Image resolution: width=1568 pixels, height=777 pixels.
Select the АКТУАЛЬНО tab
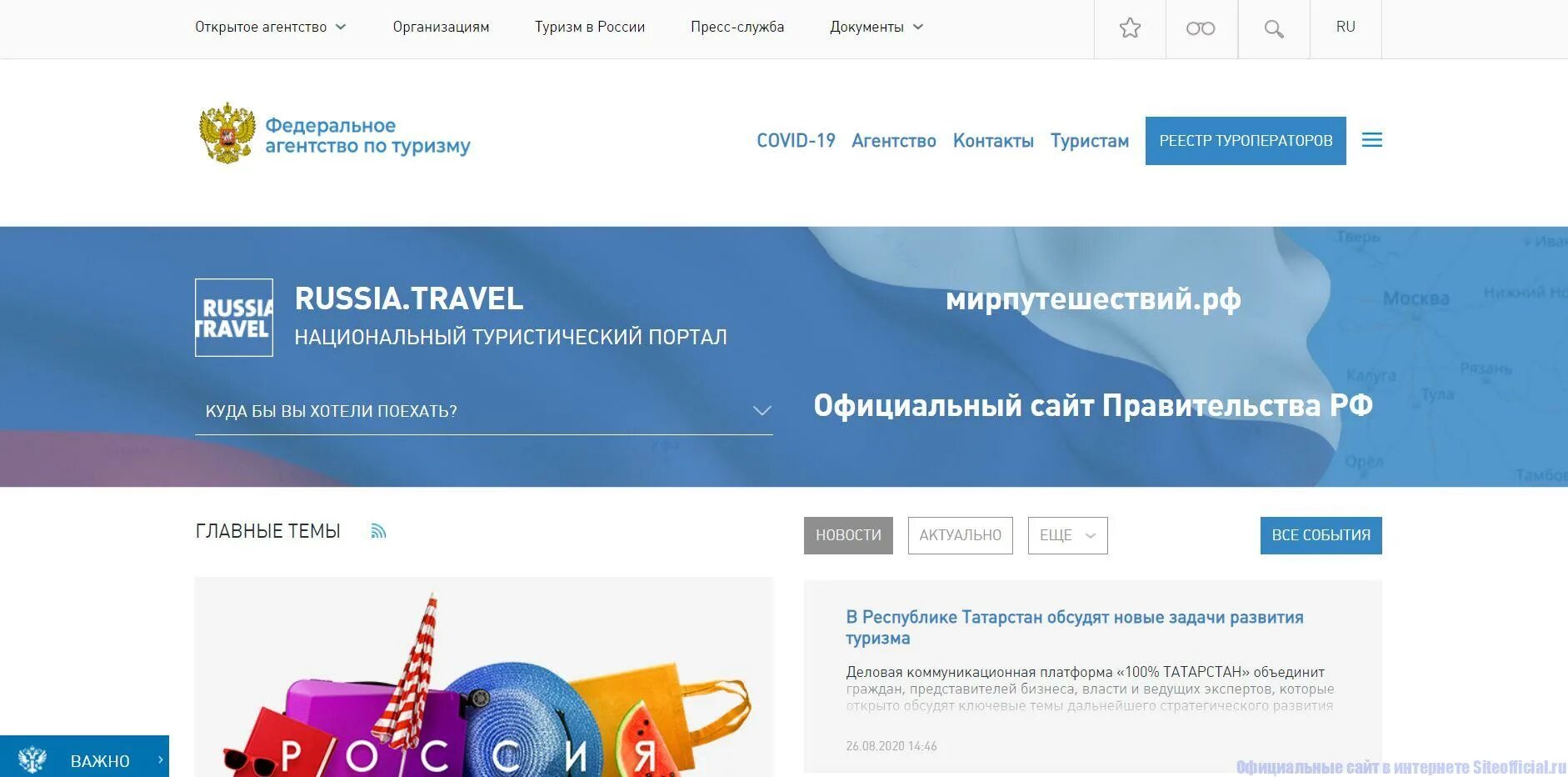pyautogui.click(x=961, y=535)
